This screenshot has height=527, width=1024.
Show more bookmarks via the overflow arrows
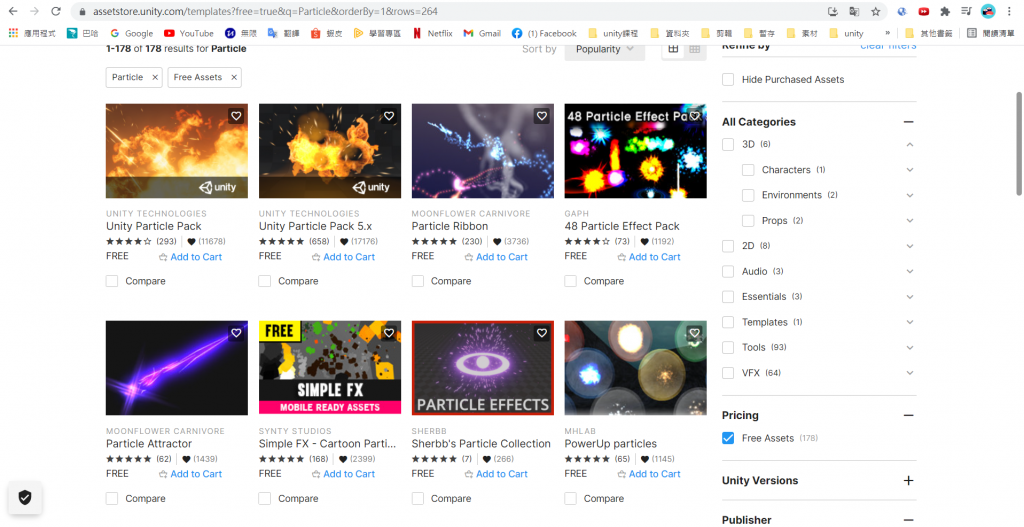coord(888,33)
